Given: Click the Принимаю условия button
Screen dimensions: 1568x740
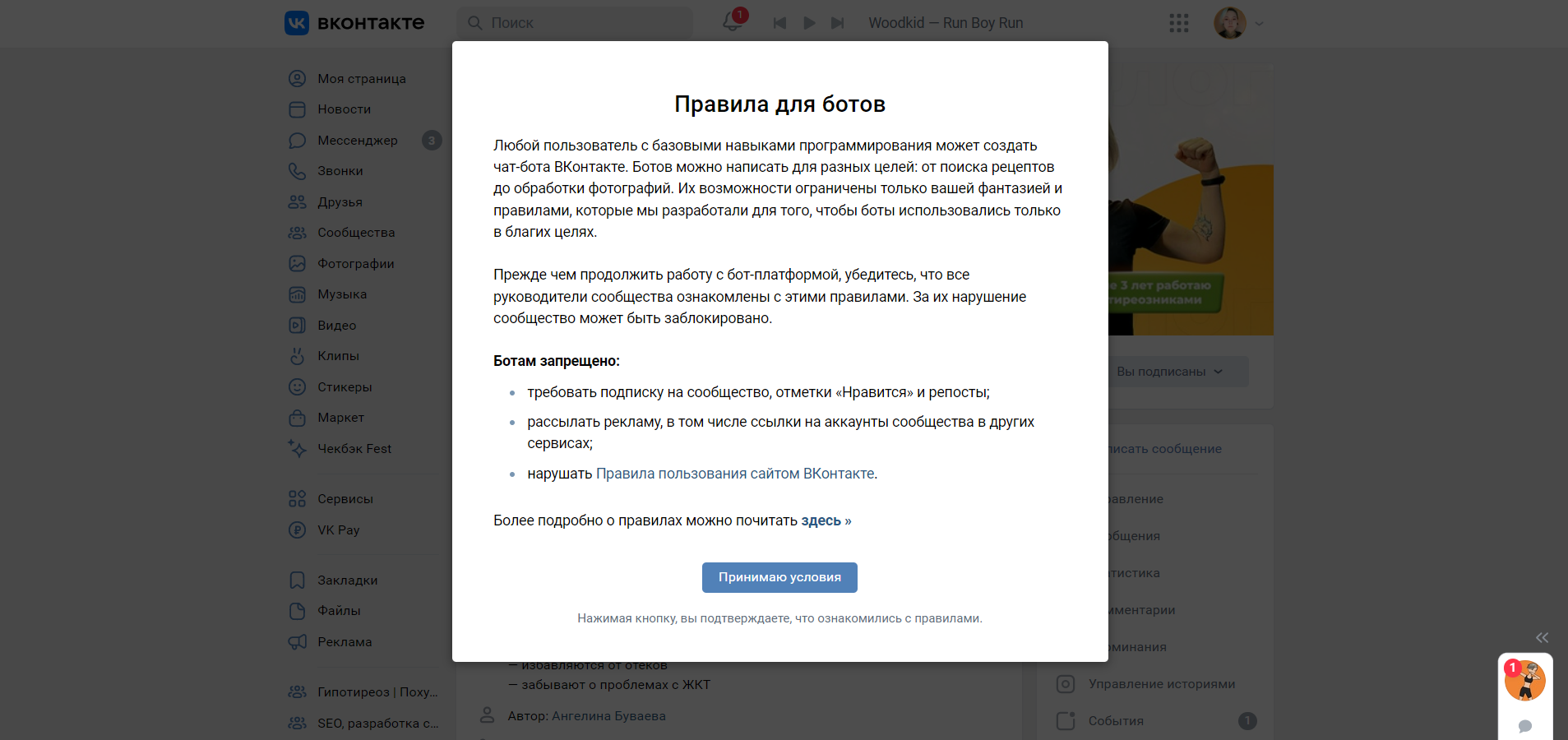Looking at the screenshot, I should 779,577.
